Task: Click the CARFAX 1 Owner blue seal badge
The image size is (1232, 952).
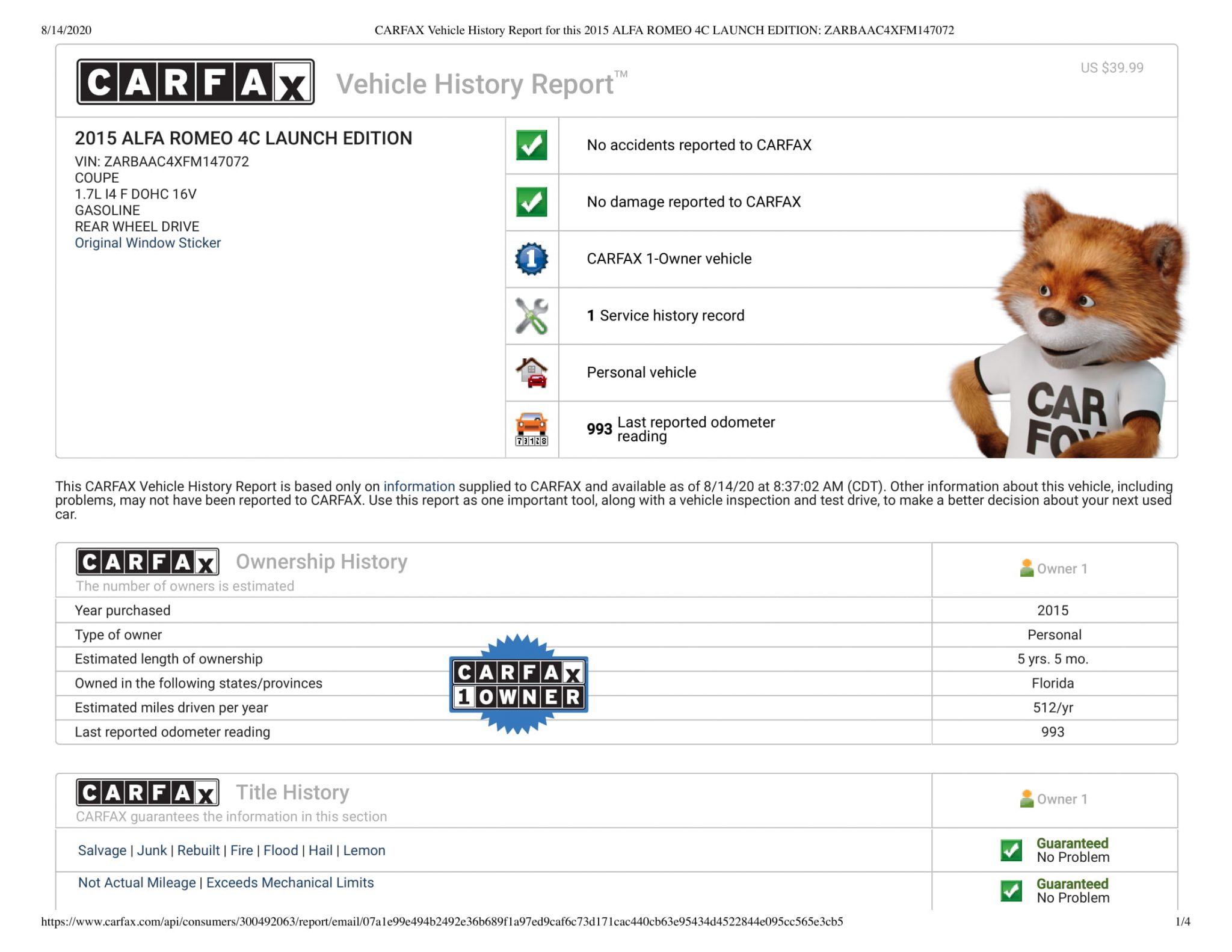Action: tap(519, 684)
